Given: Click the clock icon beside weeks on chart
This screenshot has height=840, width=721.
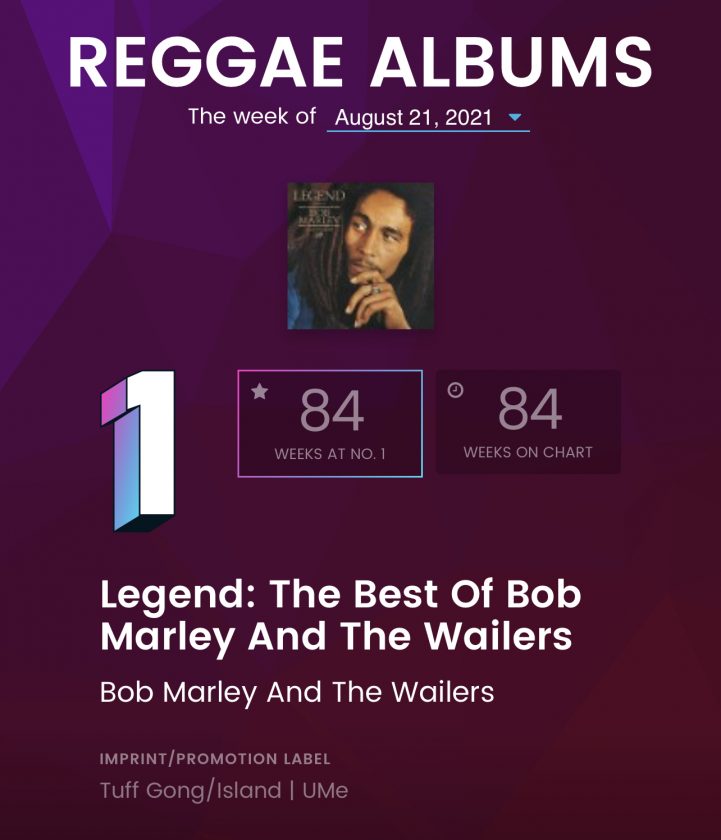Looking at the screenshot, I should tap(455, 389).
